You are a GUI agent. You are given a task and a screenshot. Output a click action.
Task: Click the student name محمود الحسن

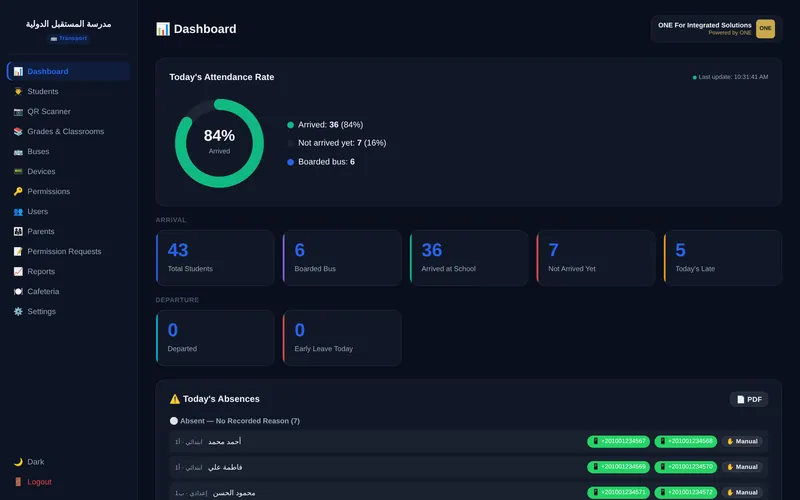tap(234, 492)
